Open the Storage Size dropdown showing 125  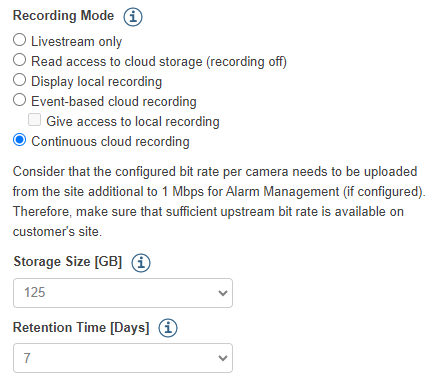(123, 293)
